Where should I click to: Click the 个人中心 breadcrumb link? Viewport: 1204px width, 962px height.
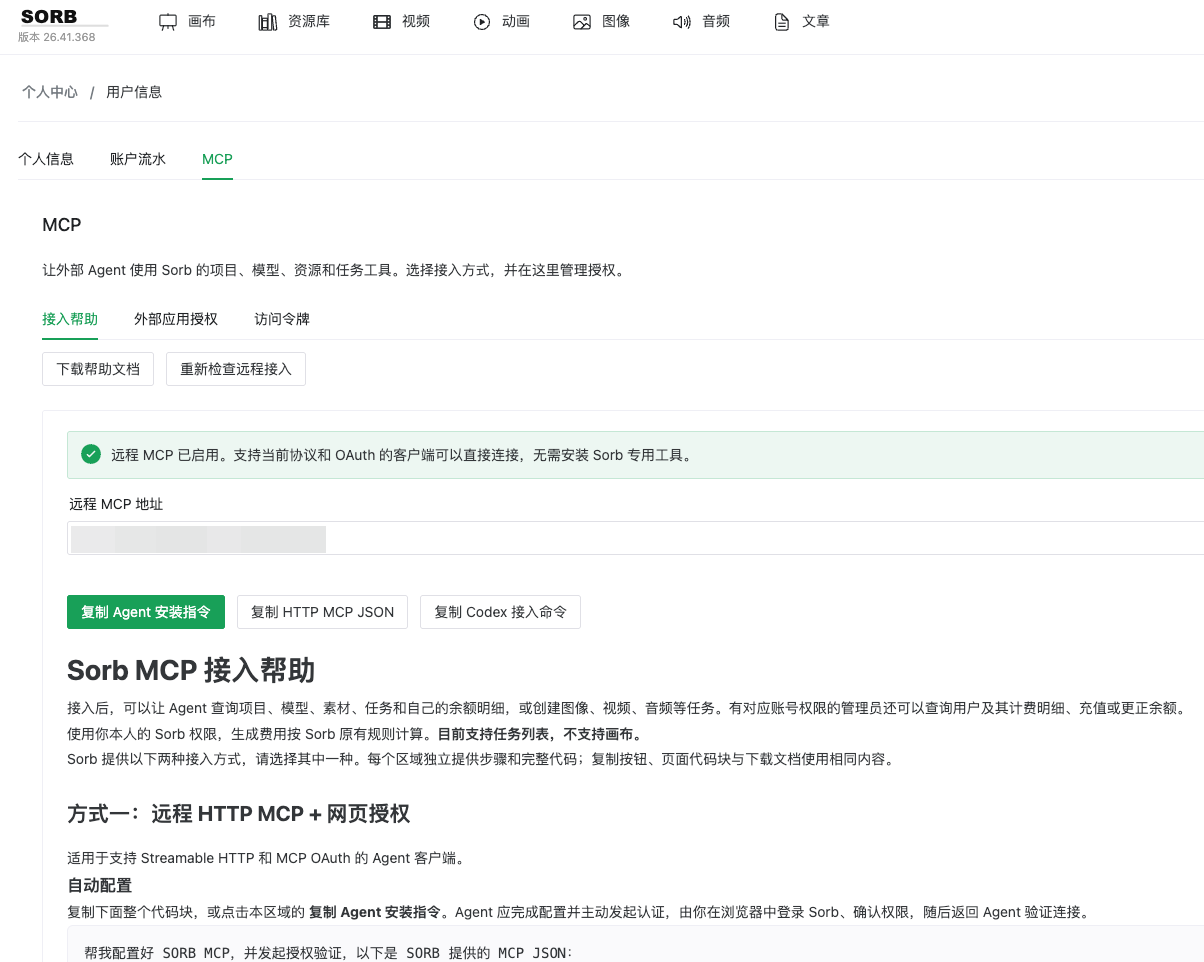(x=50, y=92)
